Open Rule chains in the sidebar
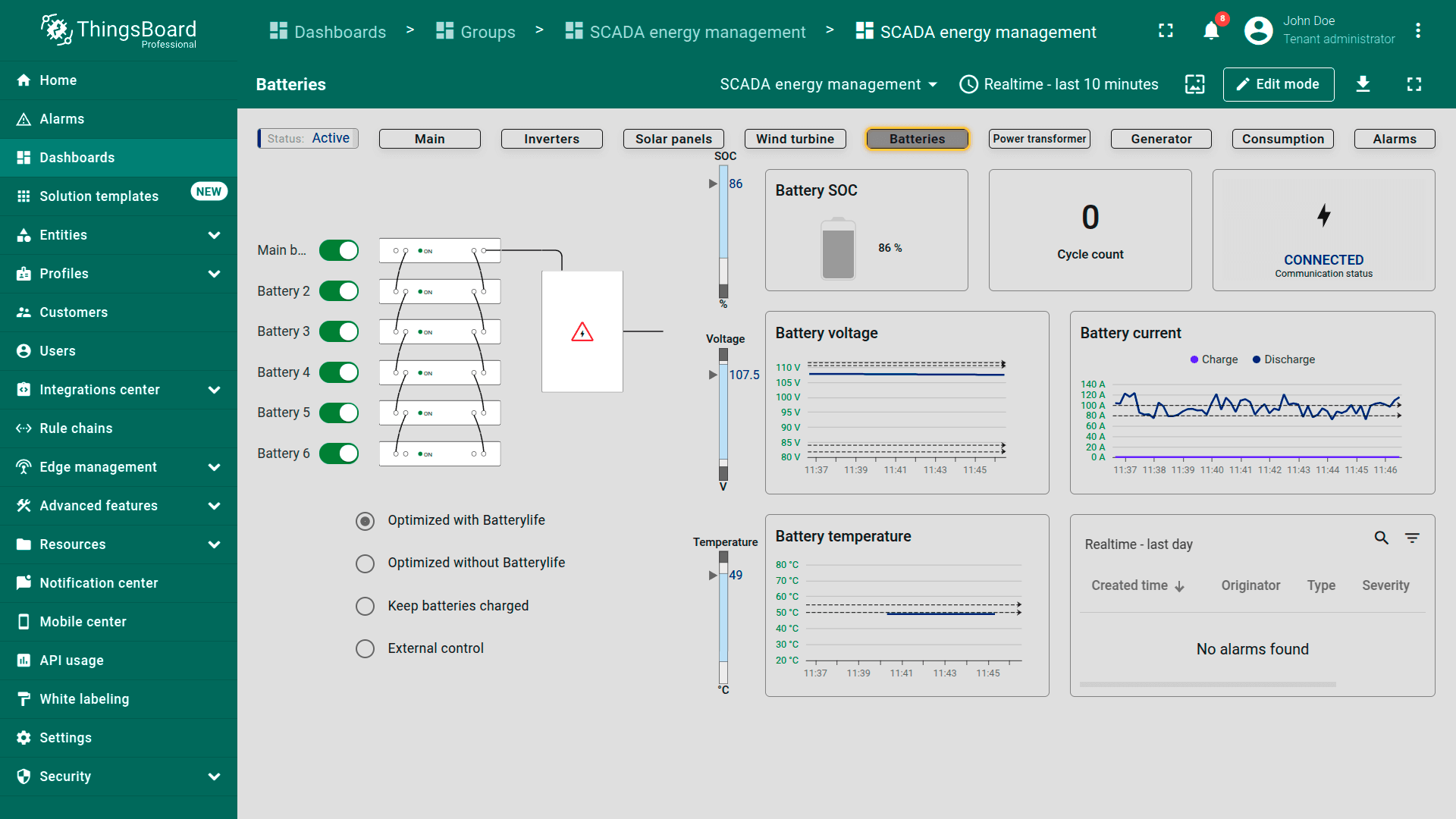The width and height of the screenshot is (1456, 819). pyautogui.click(x=76, y=428)
